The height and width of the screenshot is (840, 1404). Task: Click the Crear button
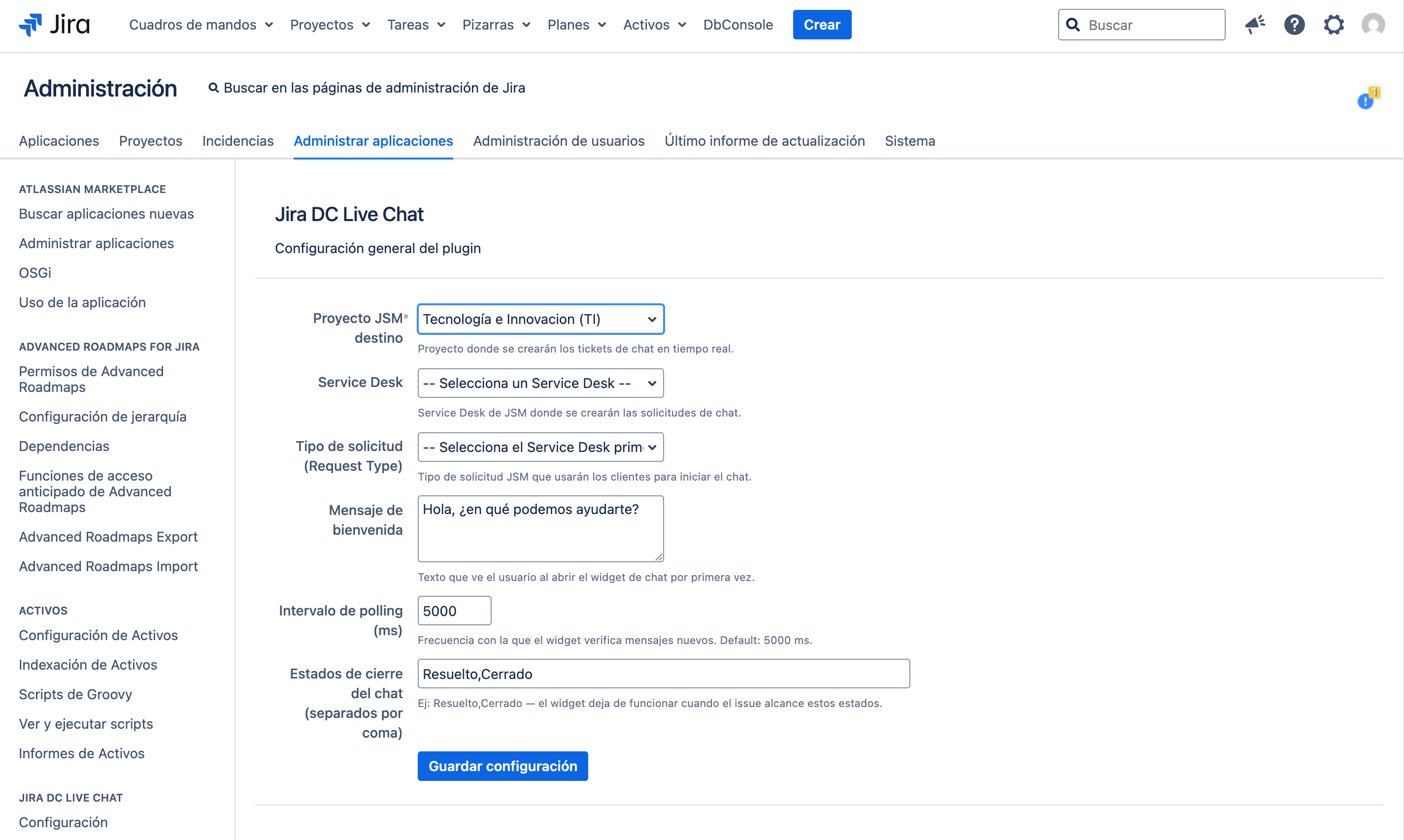click(822, 24)
